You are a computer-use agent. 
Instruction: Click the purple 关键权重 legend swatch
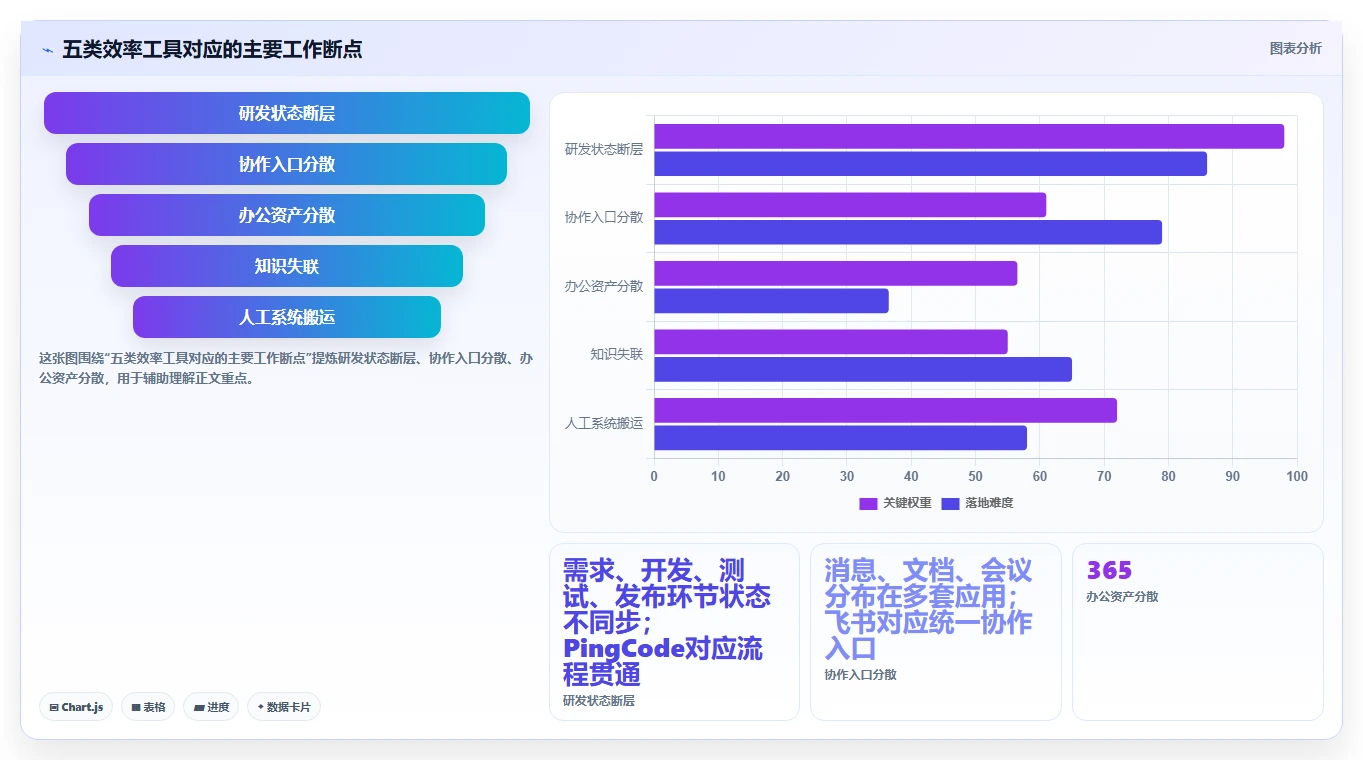click(x=868, y=503)
